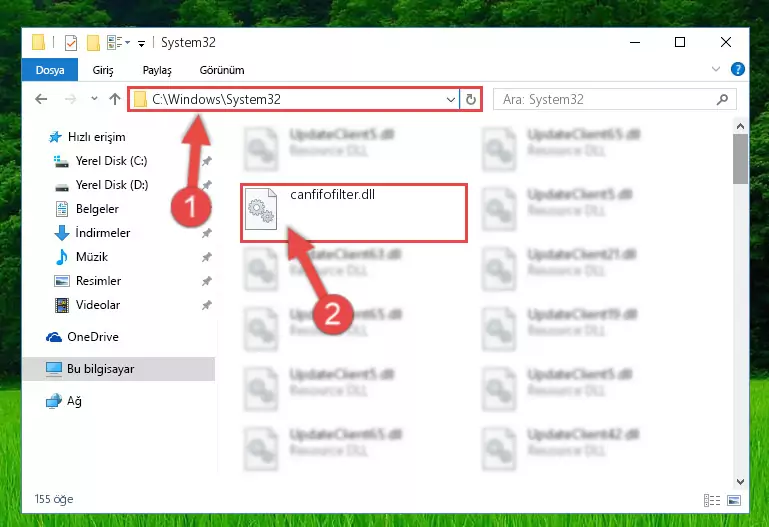Screen dimensions: 769x527
Task: Click the Forward navigation arrow
Action: click(71, 99)
